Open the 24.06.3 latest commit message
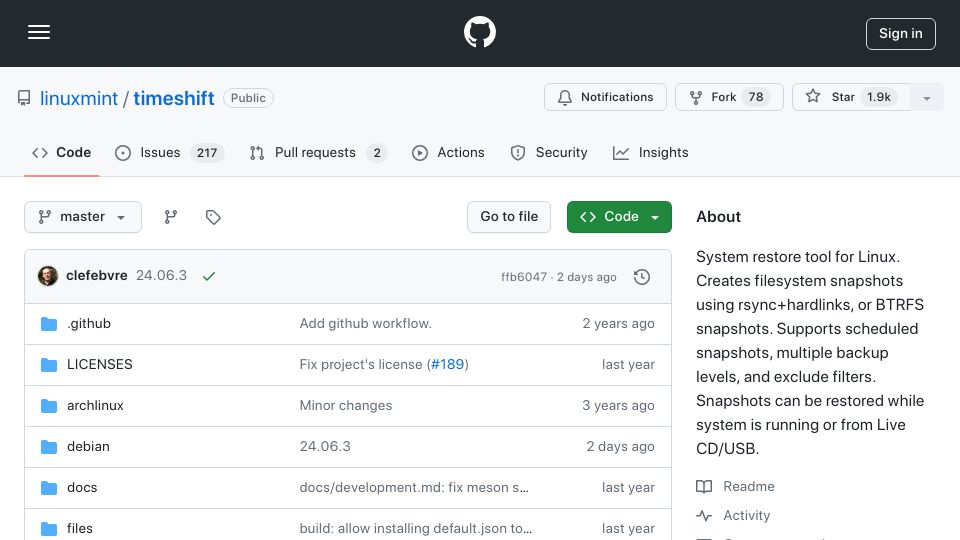Screen dimensions: 960x540 (162, 276)
